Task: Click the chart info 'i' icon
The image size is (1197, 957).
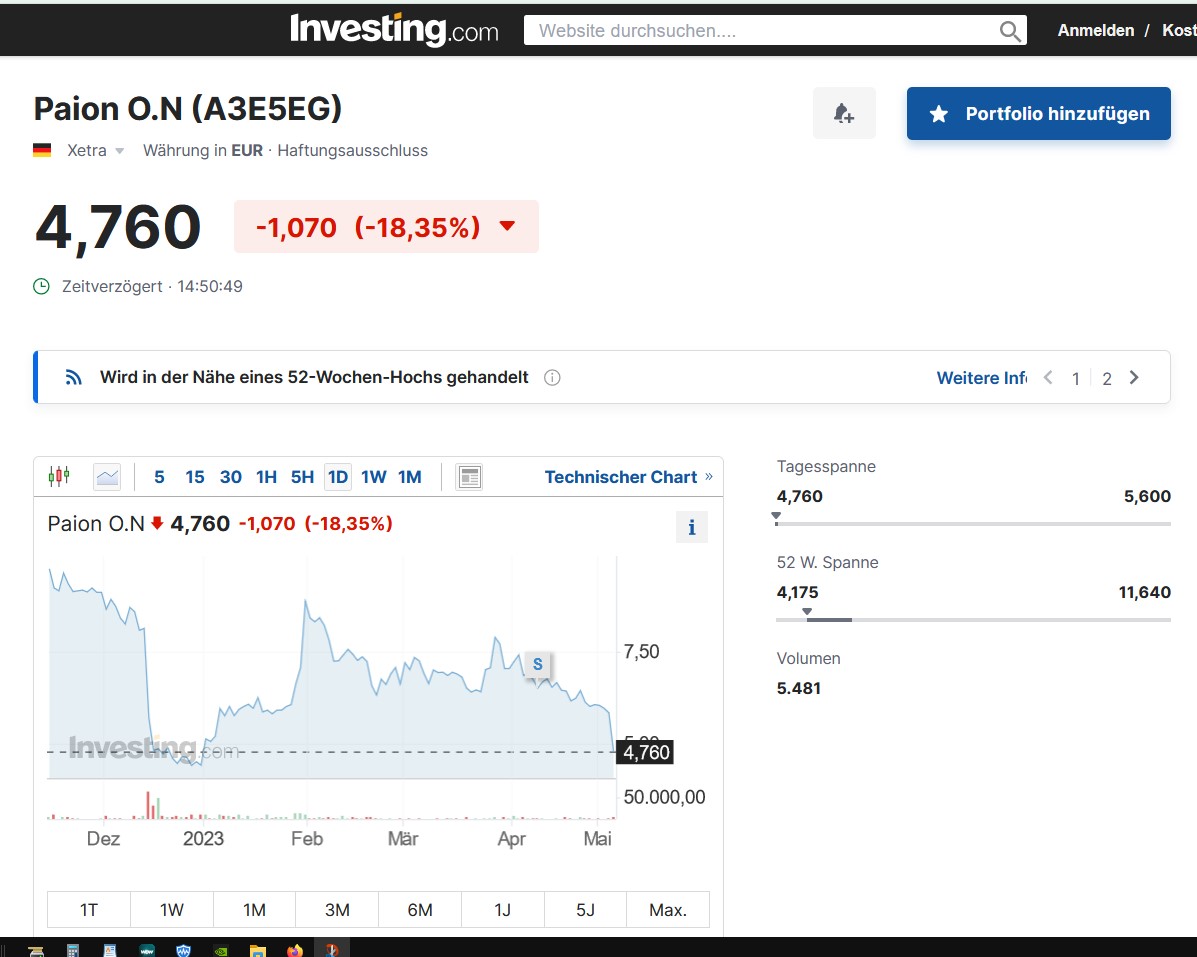Action: click(x=692, y=527)
